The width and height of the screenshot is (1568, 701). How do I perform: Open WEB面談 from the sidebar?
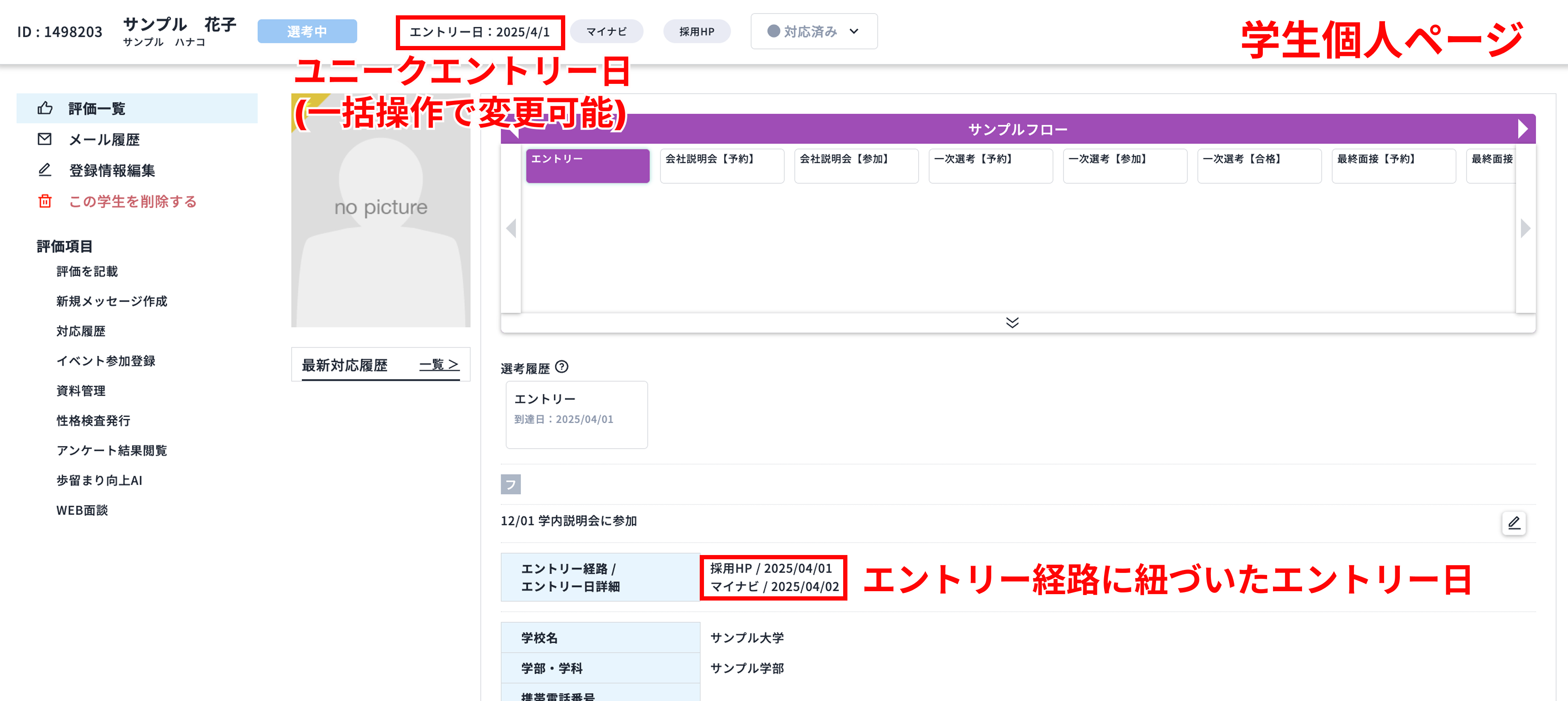82,510
